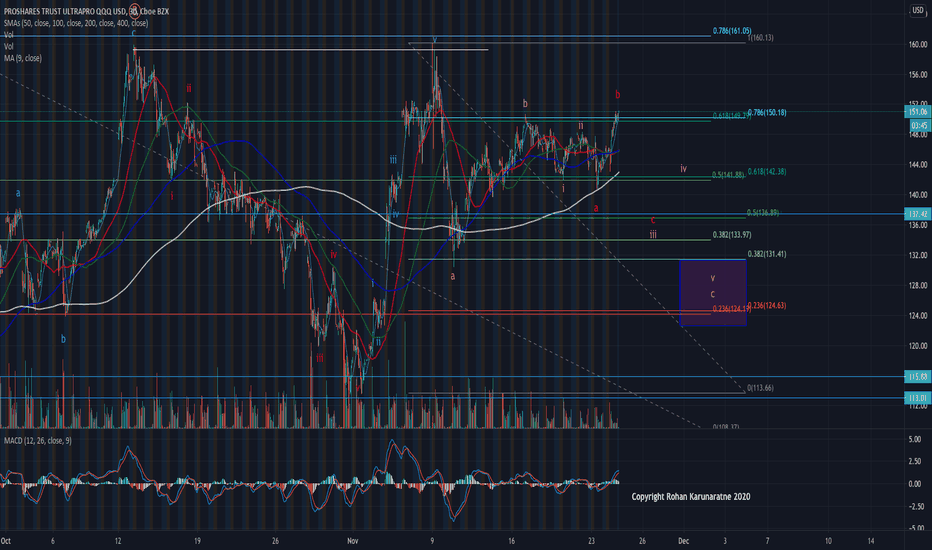The width and height of the screenshot is (932, 550).
Task: Click the 03:45 bar countdown label
Action: click(x=917, y=126)
